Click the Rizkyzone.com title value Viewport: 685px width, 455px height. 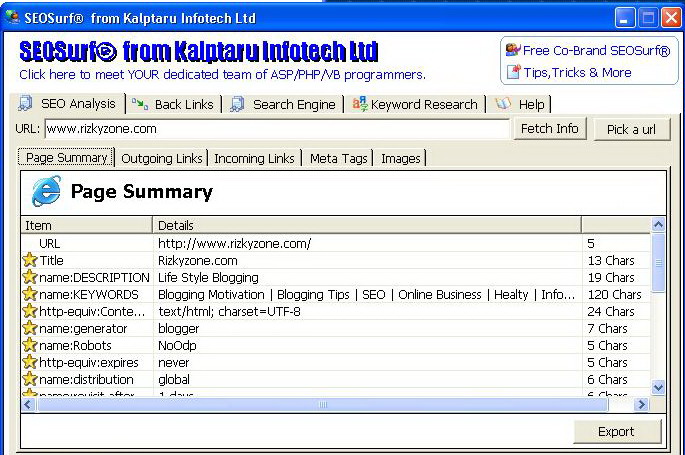tap(197, 261)
